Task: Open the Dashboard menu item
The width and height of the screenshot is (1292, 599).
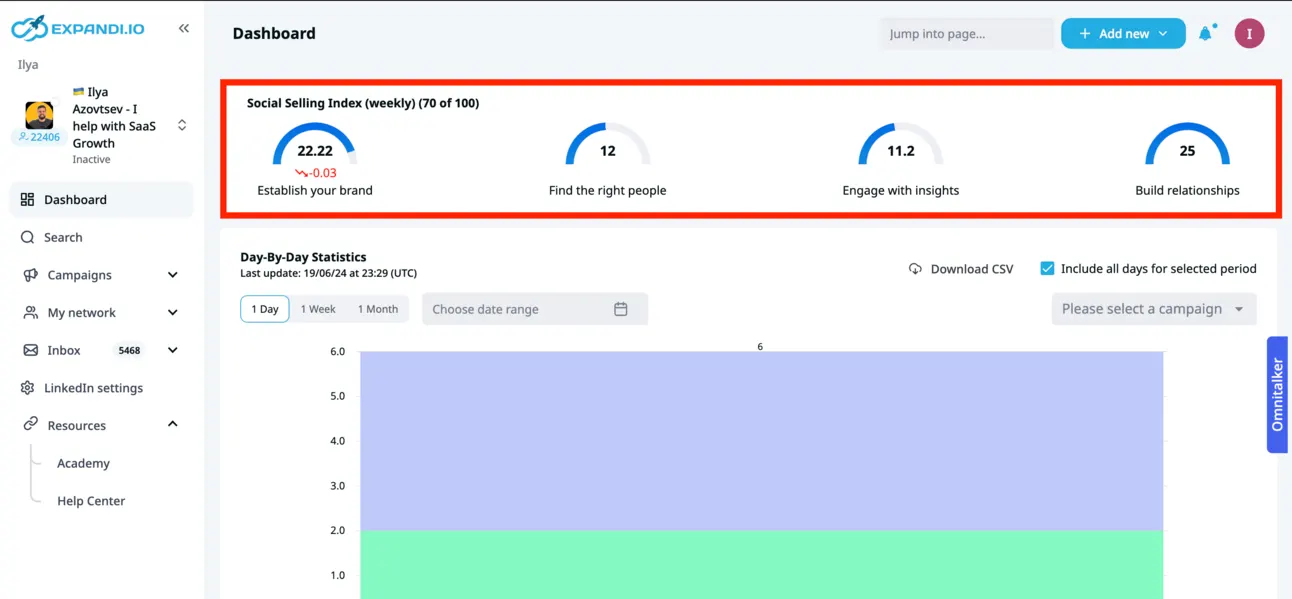Action: [101, 199]
